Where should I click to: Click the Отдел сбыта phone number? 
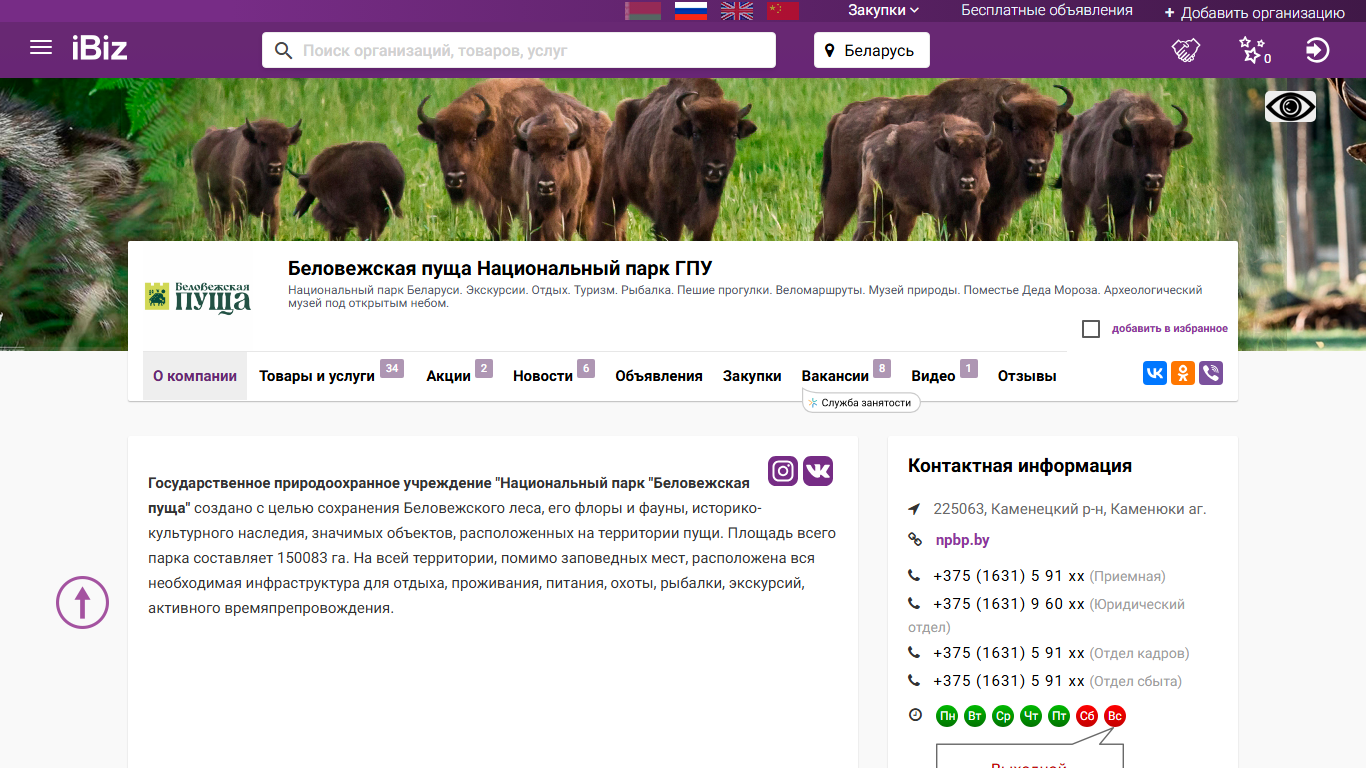[1009, 681]
